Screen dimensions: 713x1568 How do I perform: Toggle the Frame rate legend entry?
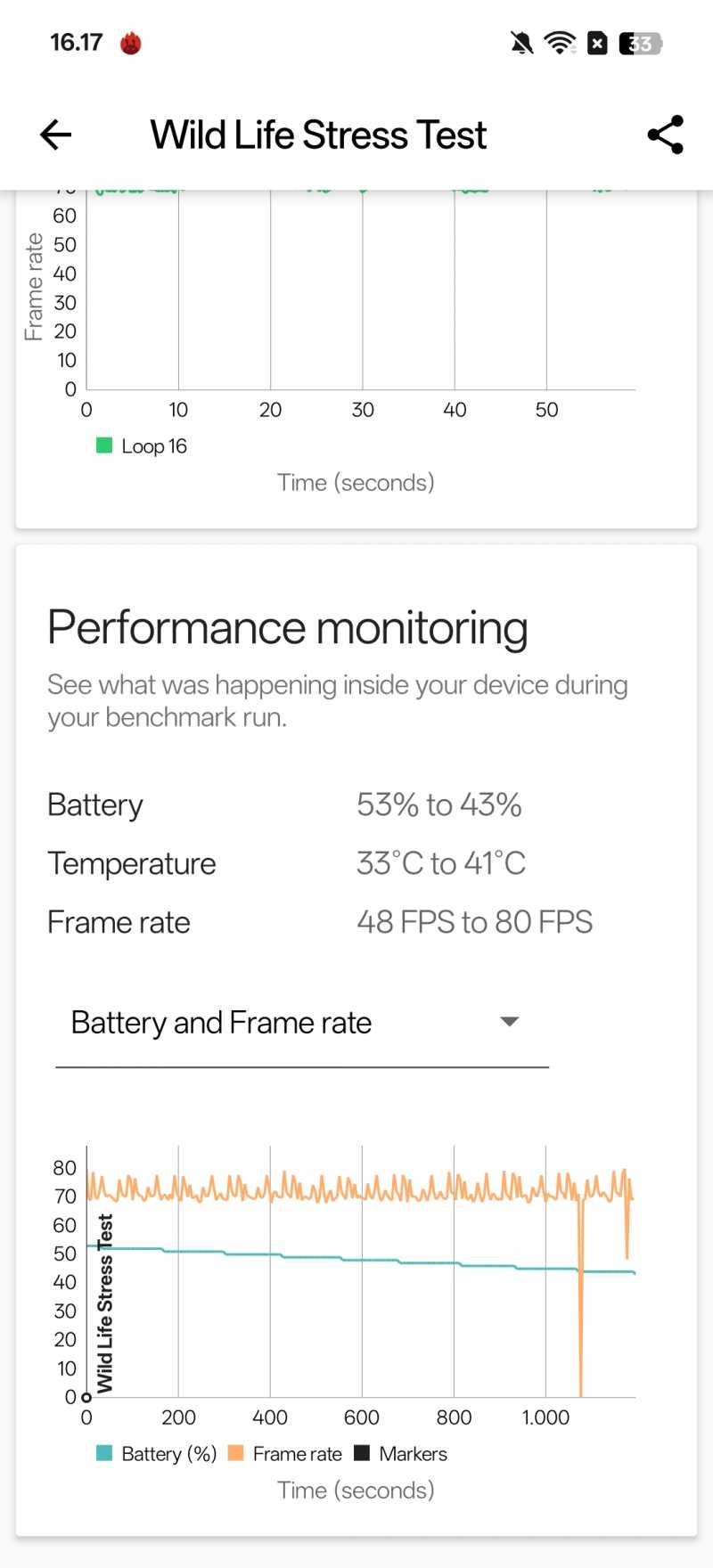285,1453
